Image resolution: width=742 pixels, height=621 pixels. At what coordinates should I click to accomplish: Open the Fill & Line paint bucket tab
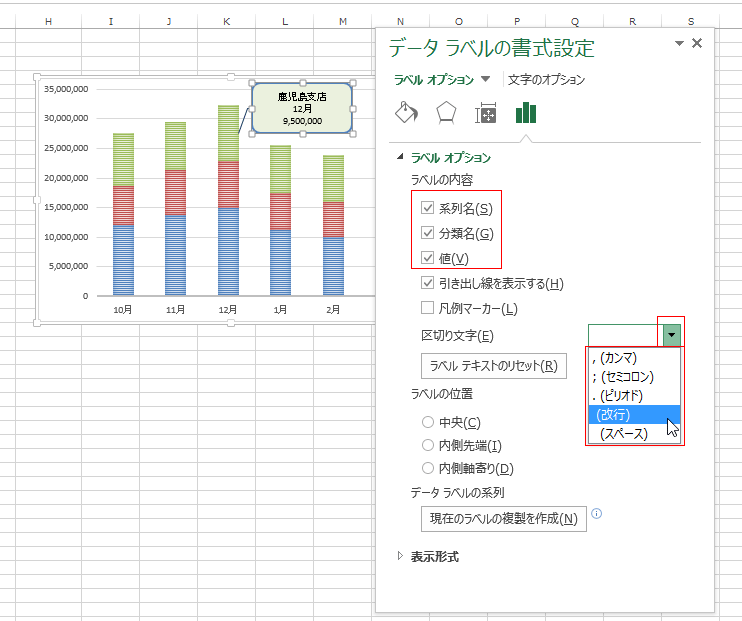click(x=407, y=112)
